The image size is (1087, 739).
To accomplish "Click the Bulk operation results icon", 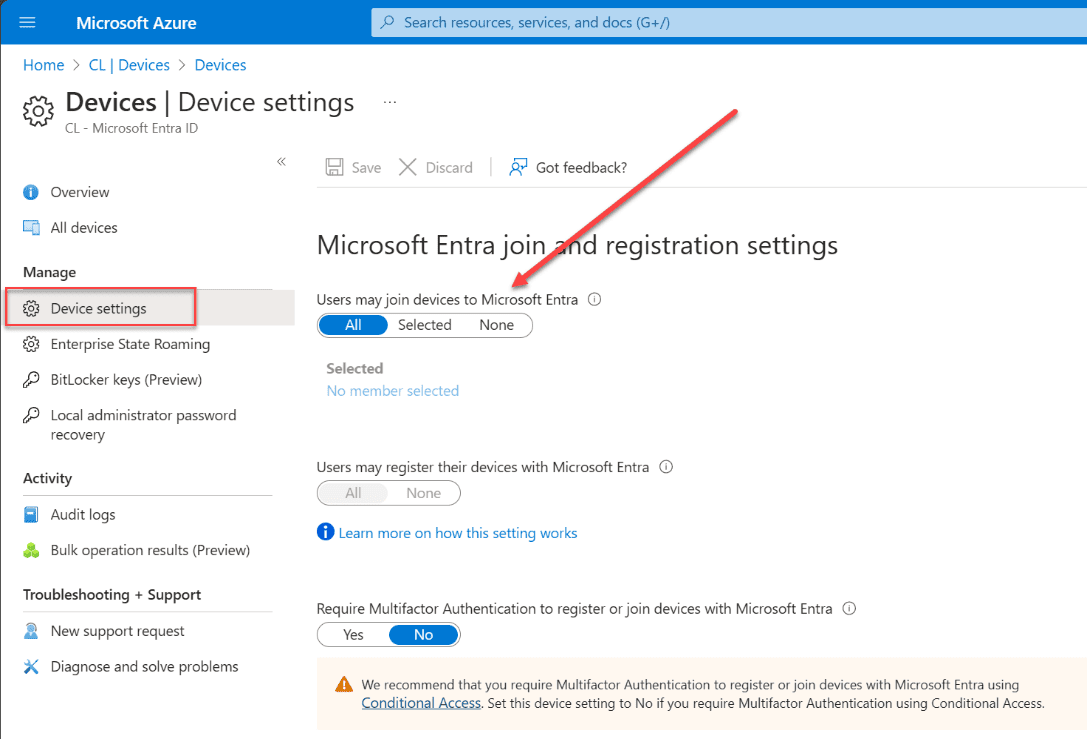I will click(x=31, y=550).
